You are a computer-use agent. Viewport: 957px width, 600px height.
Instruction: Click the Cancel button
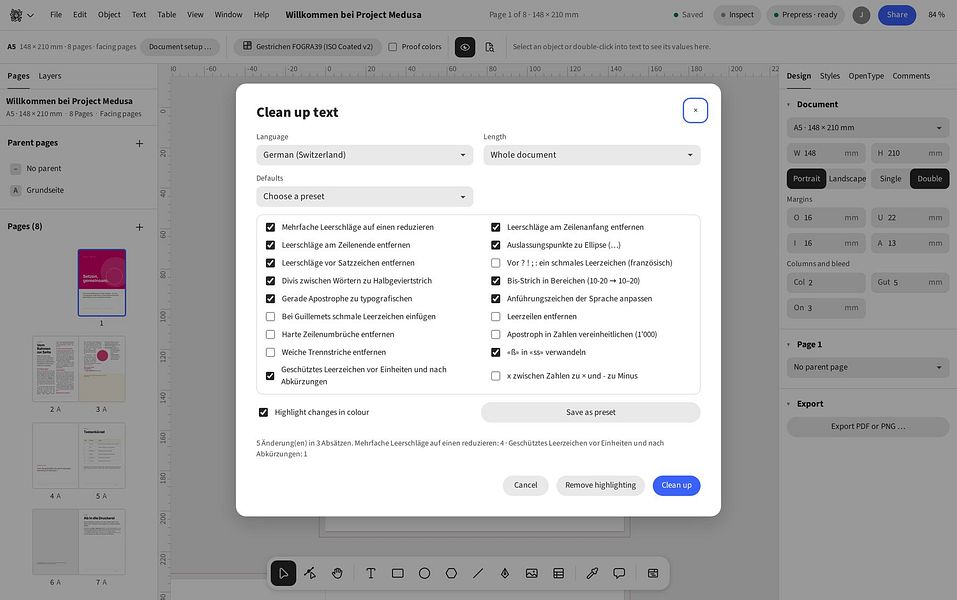(525, 485)
